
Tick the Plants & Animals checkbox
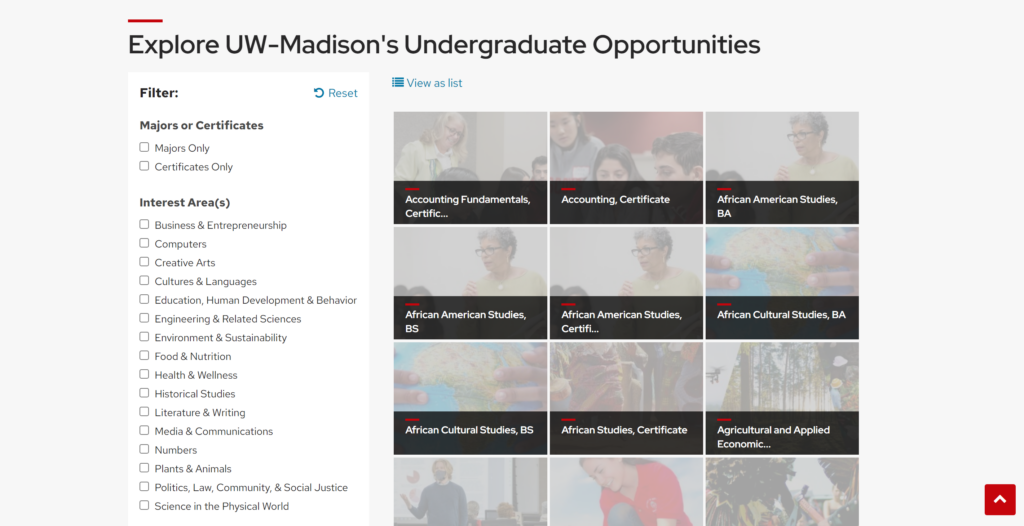tap(144, 468)
